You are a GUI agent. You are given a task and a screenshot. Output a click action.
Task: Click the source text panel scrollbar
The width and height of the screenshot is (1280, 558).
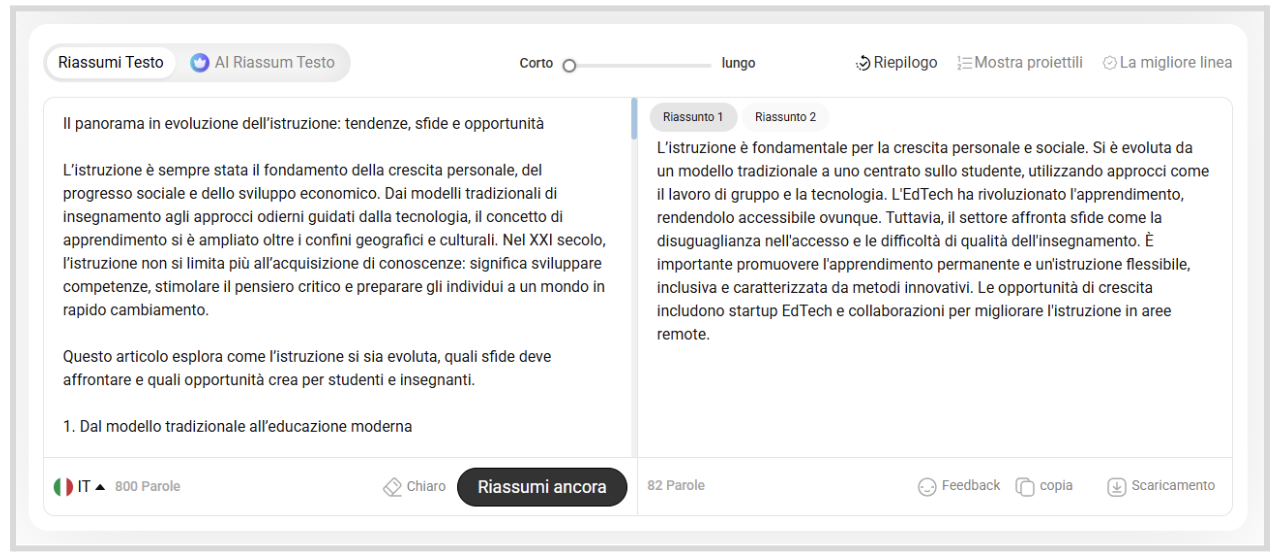pos(634,118)
